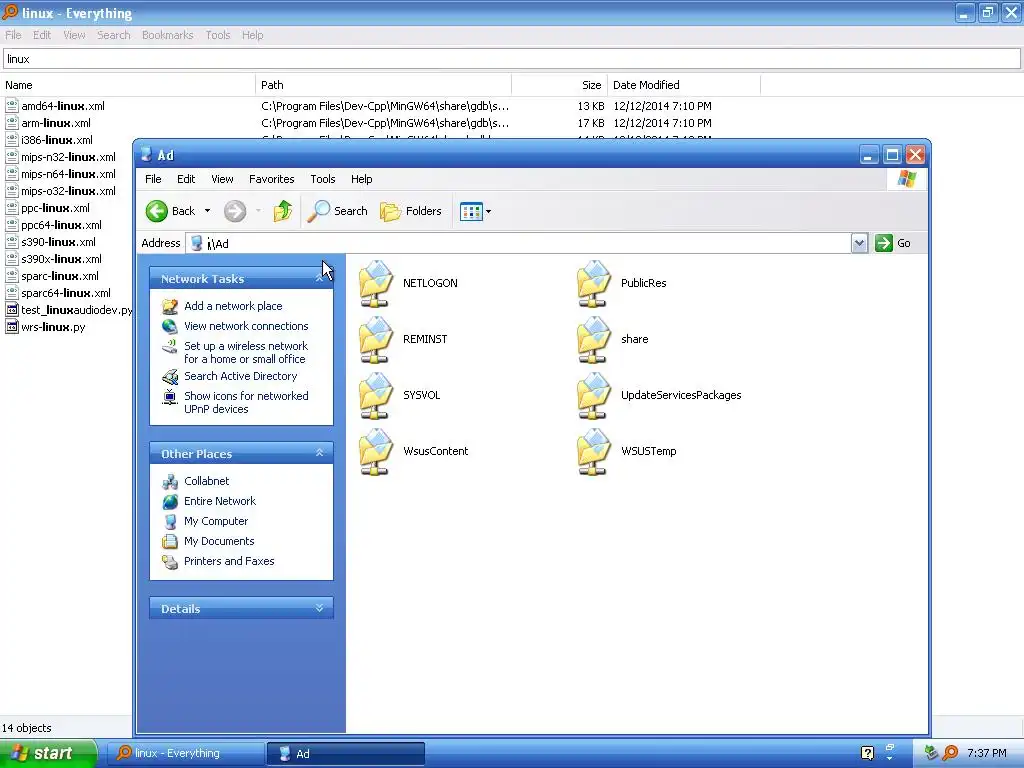Screen dimensions: 1024x768
Task: Click the Ad taskbar button
Action: (x=346, y=754)
